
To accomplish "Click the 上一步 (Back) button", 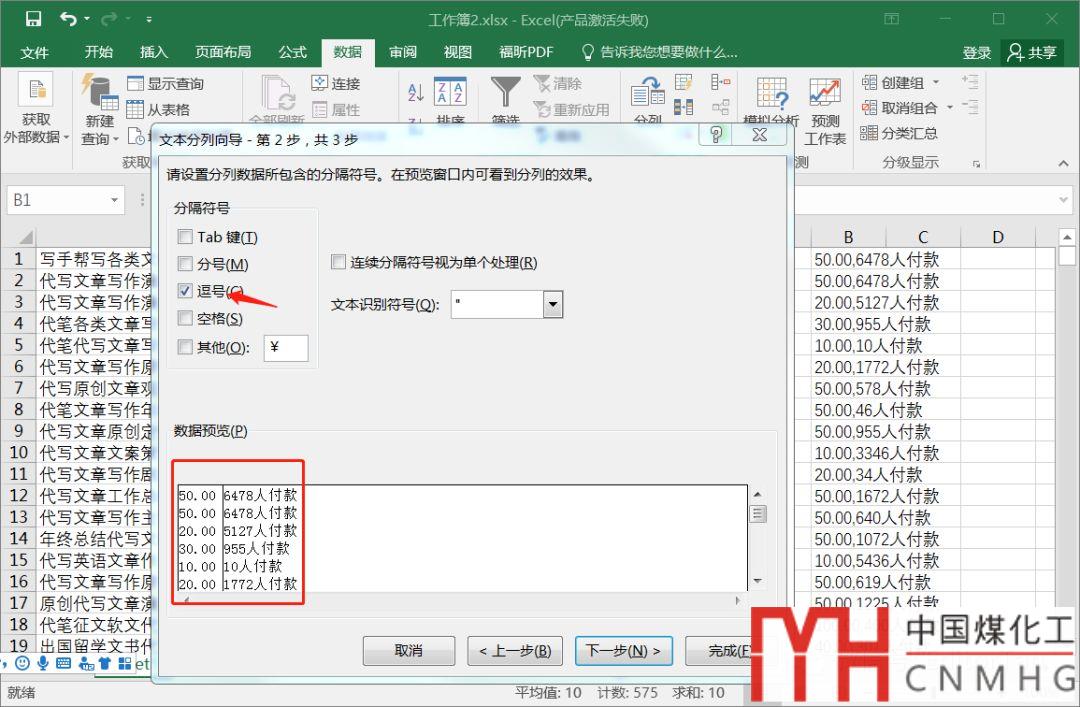I will [x=515, y=650].
